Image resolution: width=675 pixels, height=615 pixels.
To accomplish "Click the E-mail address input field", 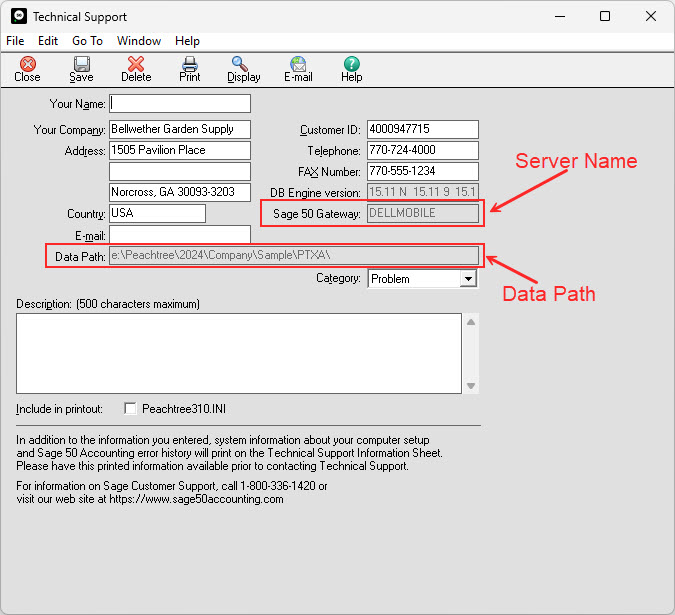I will pos(179,234).
